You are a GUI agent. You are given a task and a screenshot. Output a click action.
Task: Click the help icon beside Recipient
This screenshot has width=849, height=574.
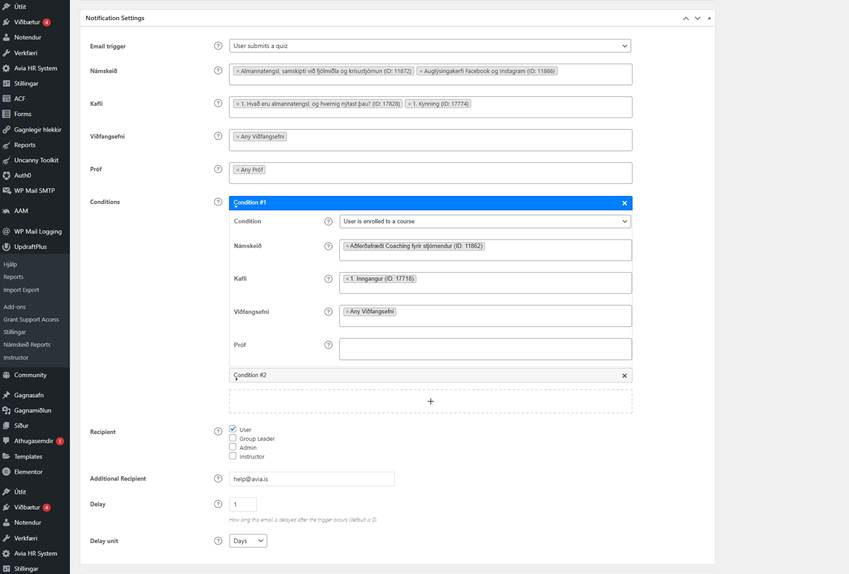(218, 432)
